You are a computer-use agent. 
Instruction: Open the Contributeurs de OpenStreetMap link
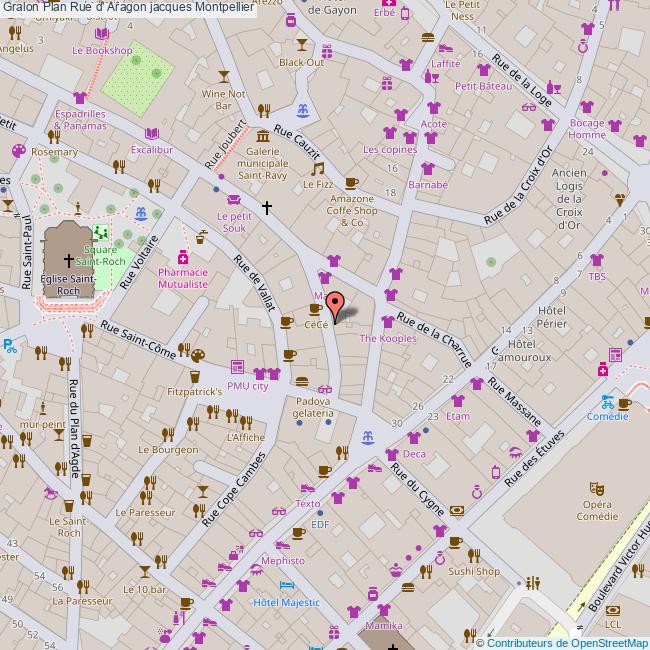[567, 642]
